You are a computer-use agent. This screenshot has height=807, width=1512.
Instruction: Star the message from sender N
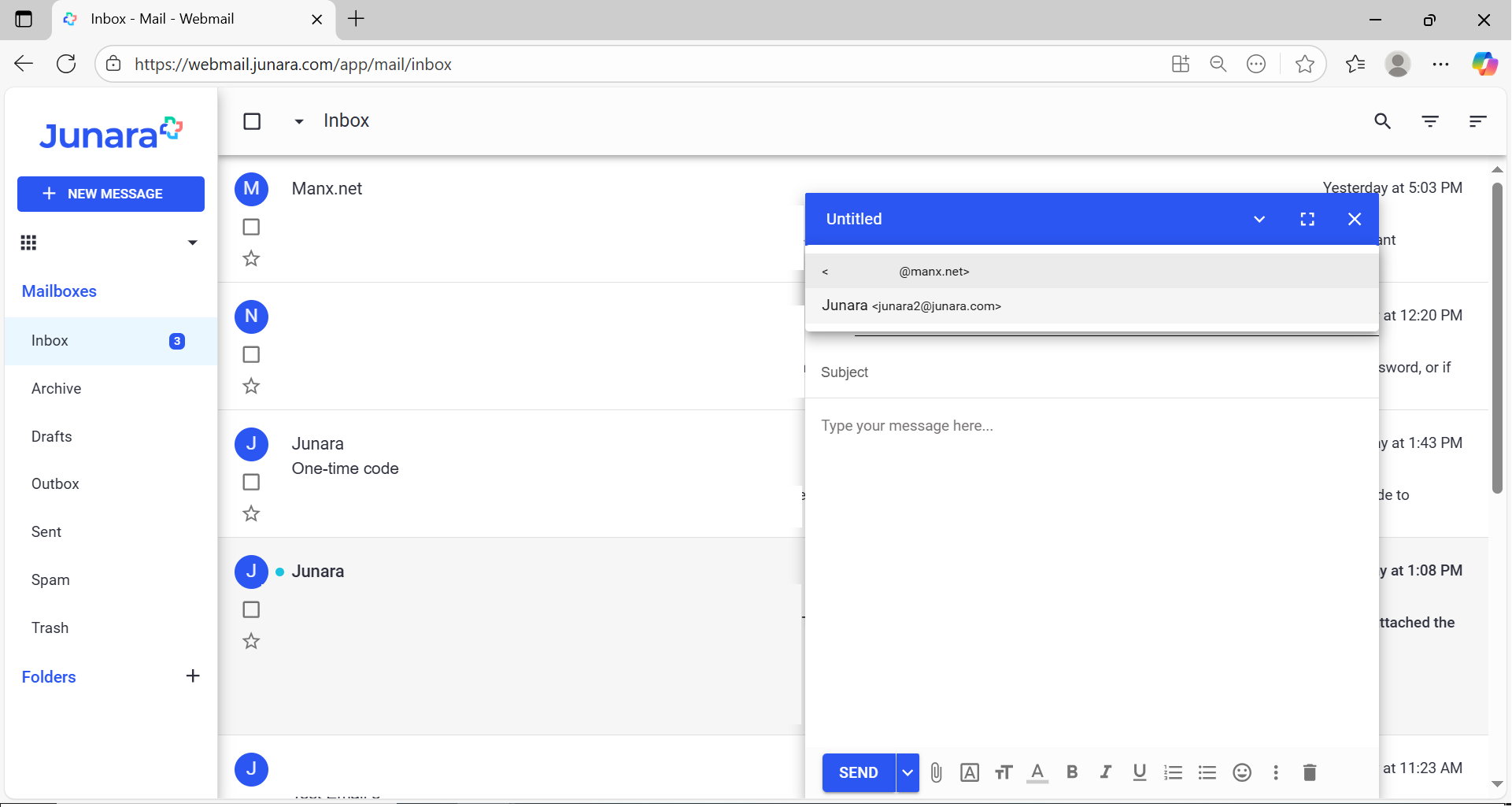pyautogui.click(x=251, y=386)
